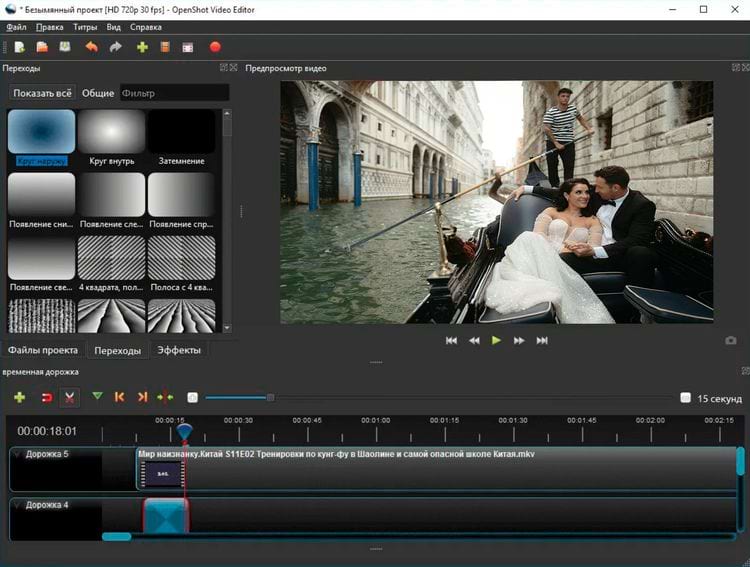Save a frame with the camera icon
Screen dimensions: 750x567
pyautogui.click(x=731, y=341)
